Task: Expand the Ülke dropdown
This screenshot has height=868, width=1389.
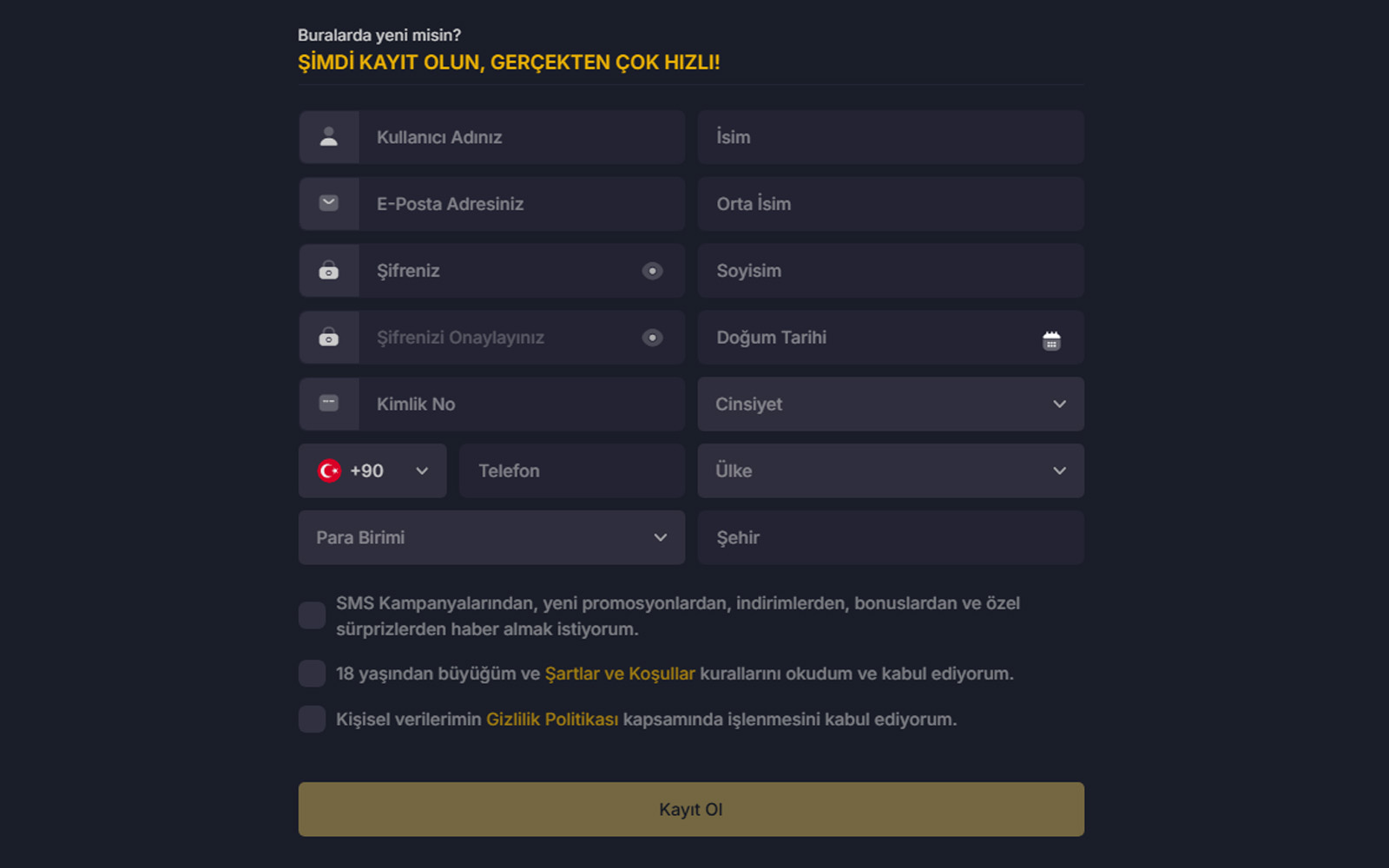Action: click(x=891, y=470)
